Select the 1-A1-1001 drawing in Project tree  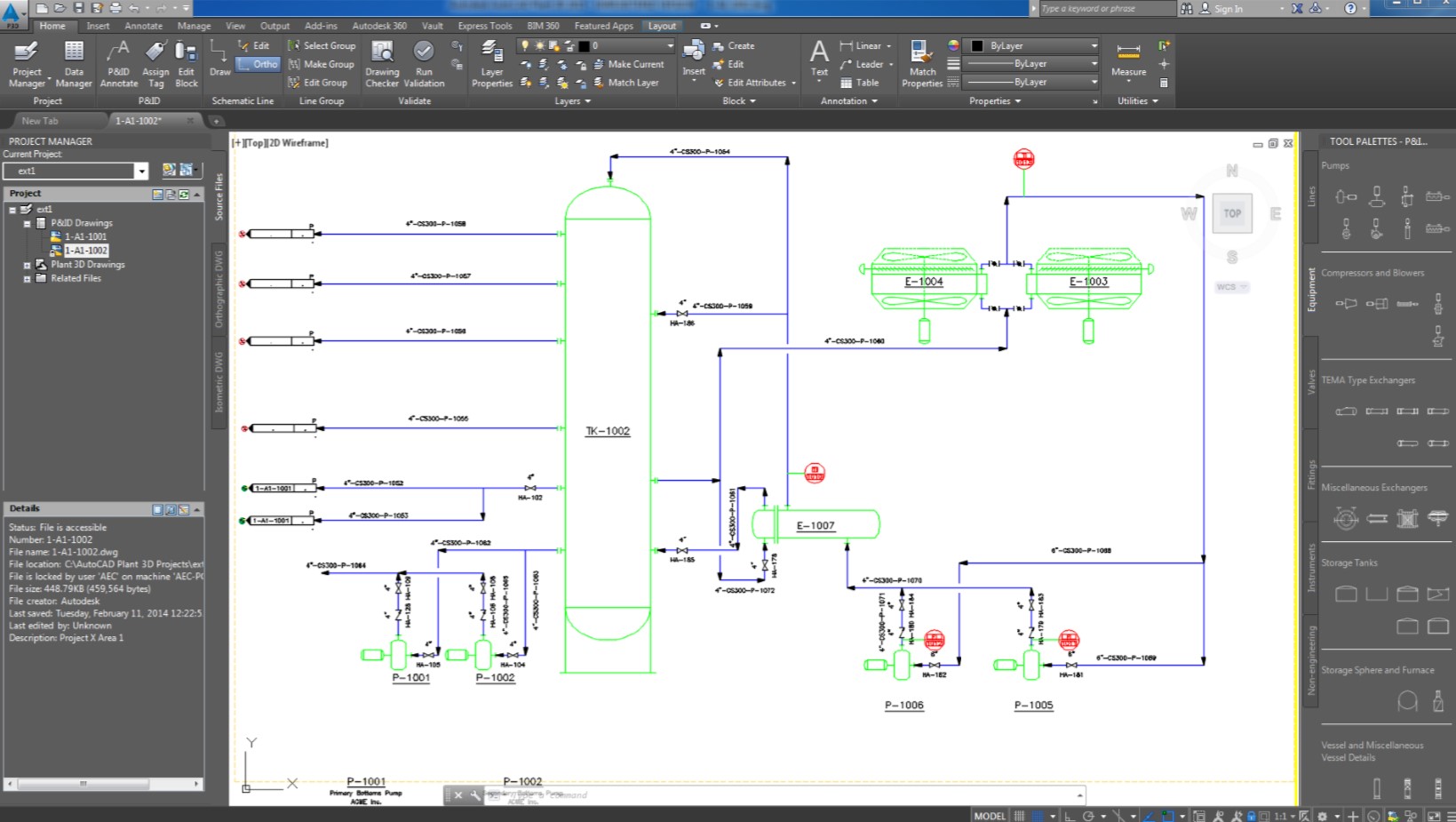(x=86, y=236)
